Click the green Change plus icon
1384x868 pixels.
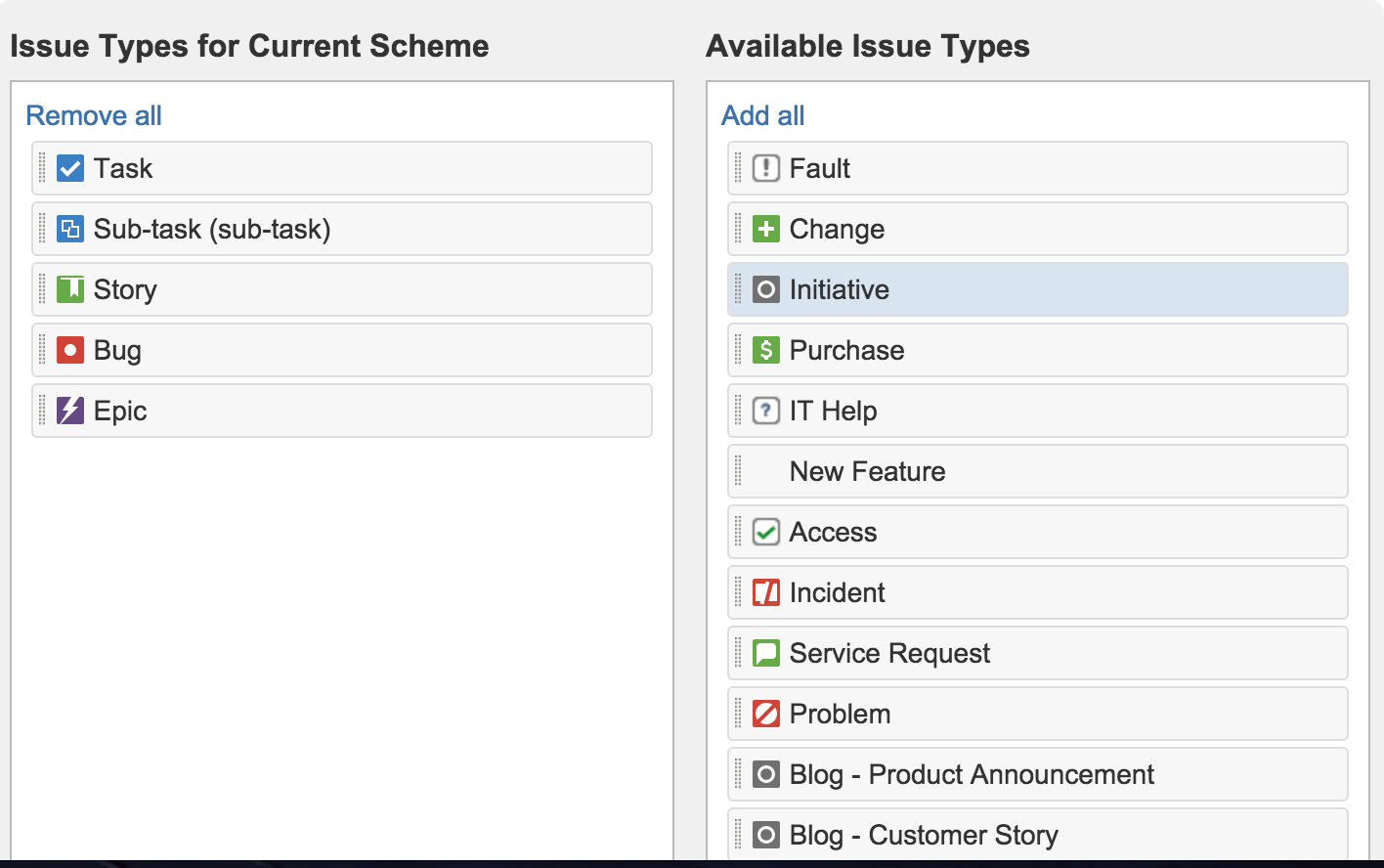tap(766, 230)
